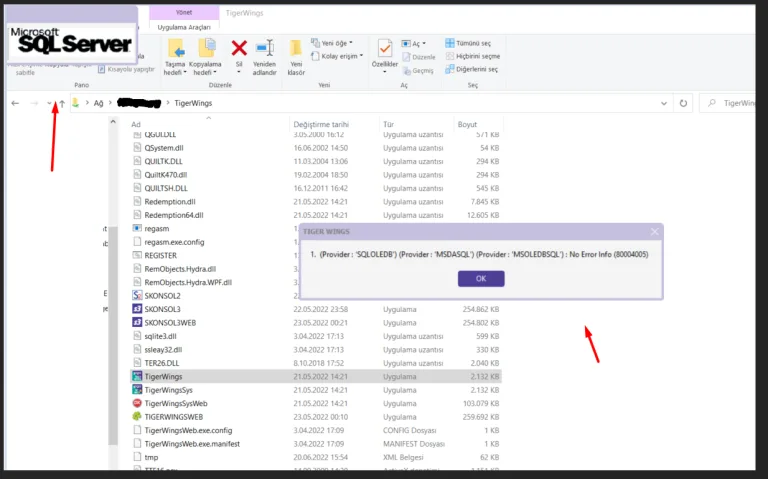
Task: Open the Kolay erişim dropdown
Action: (x=337, y=56)
